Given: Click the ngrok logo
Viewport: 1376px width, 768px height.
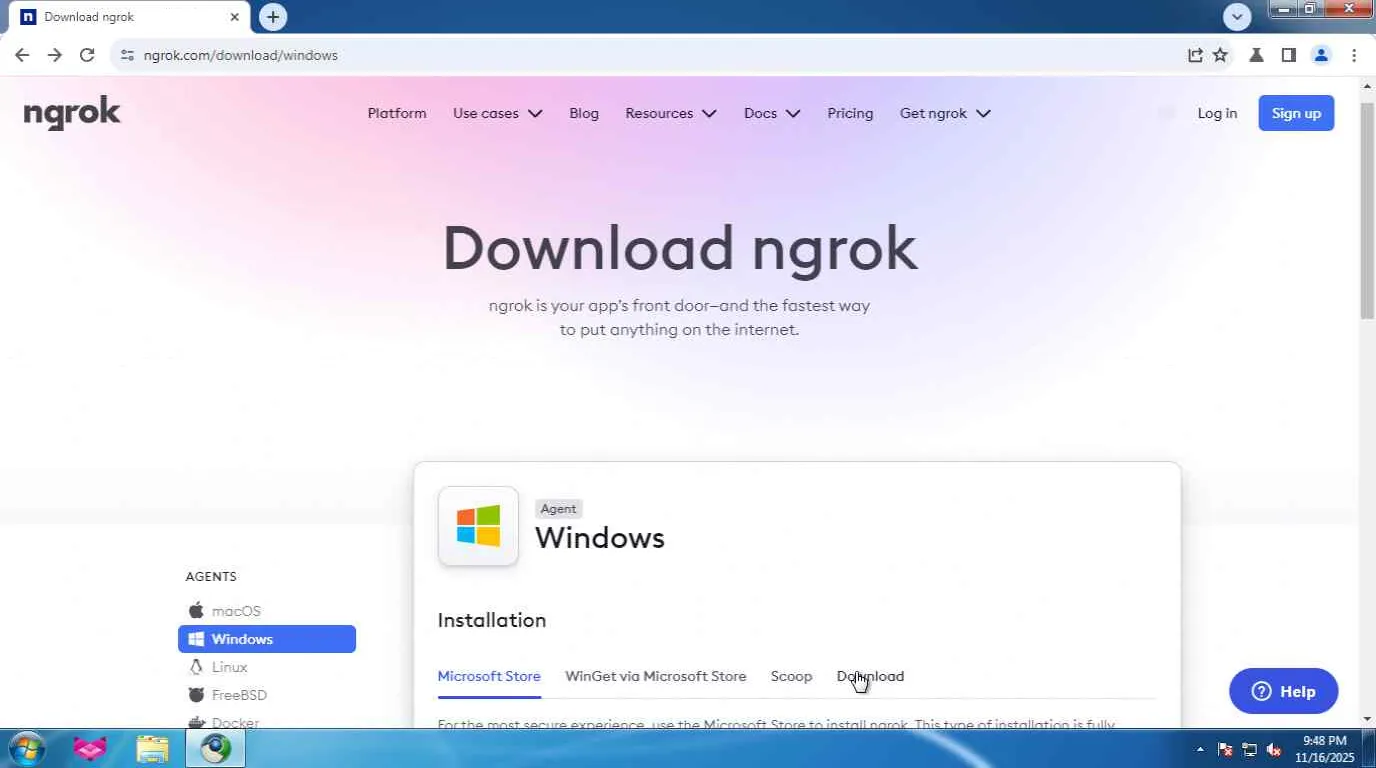Looking at the screenshot, I should click(x=72, y=113).
